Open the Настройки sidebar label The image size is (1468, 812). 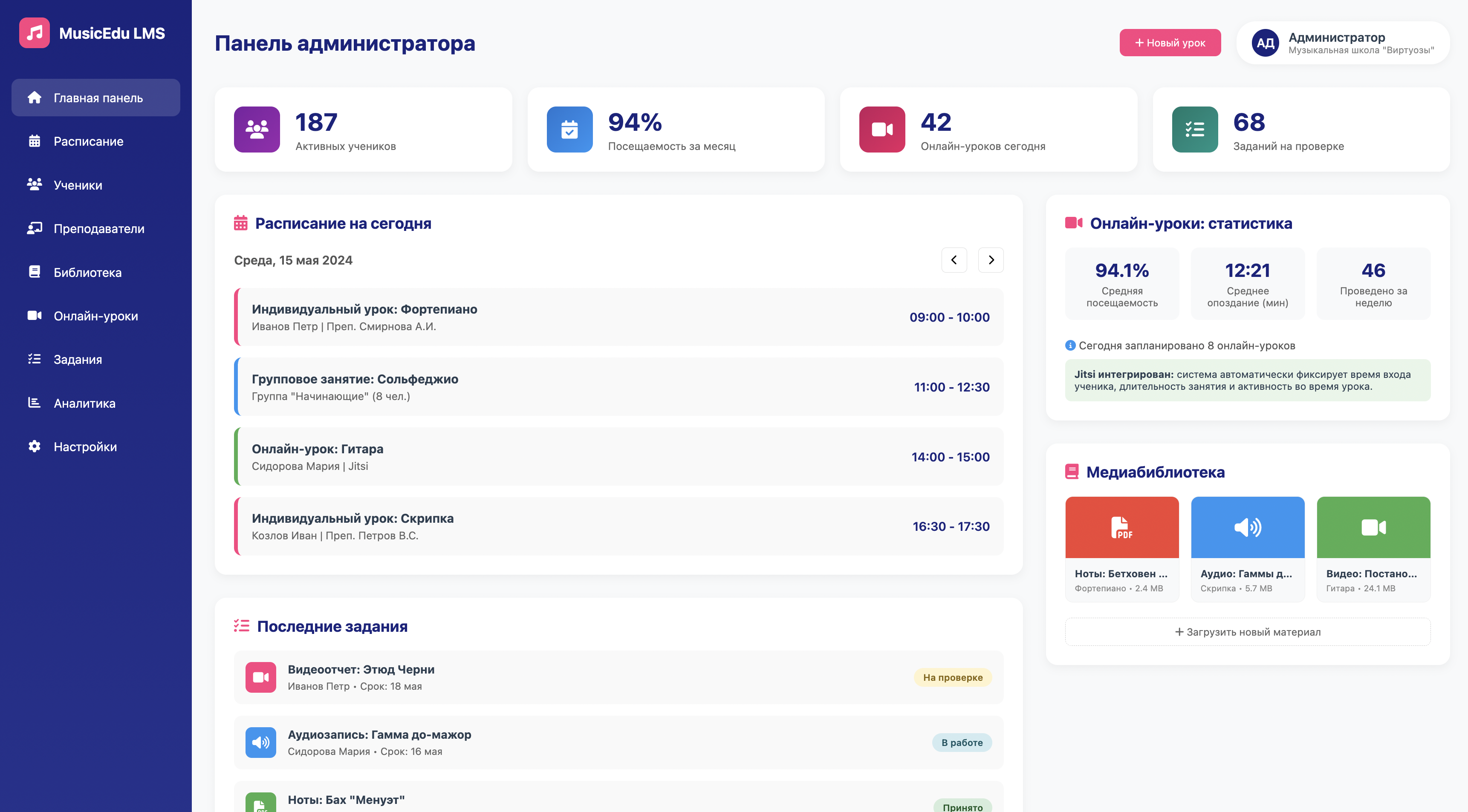pyautogui.click(x=86, y=447)
